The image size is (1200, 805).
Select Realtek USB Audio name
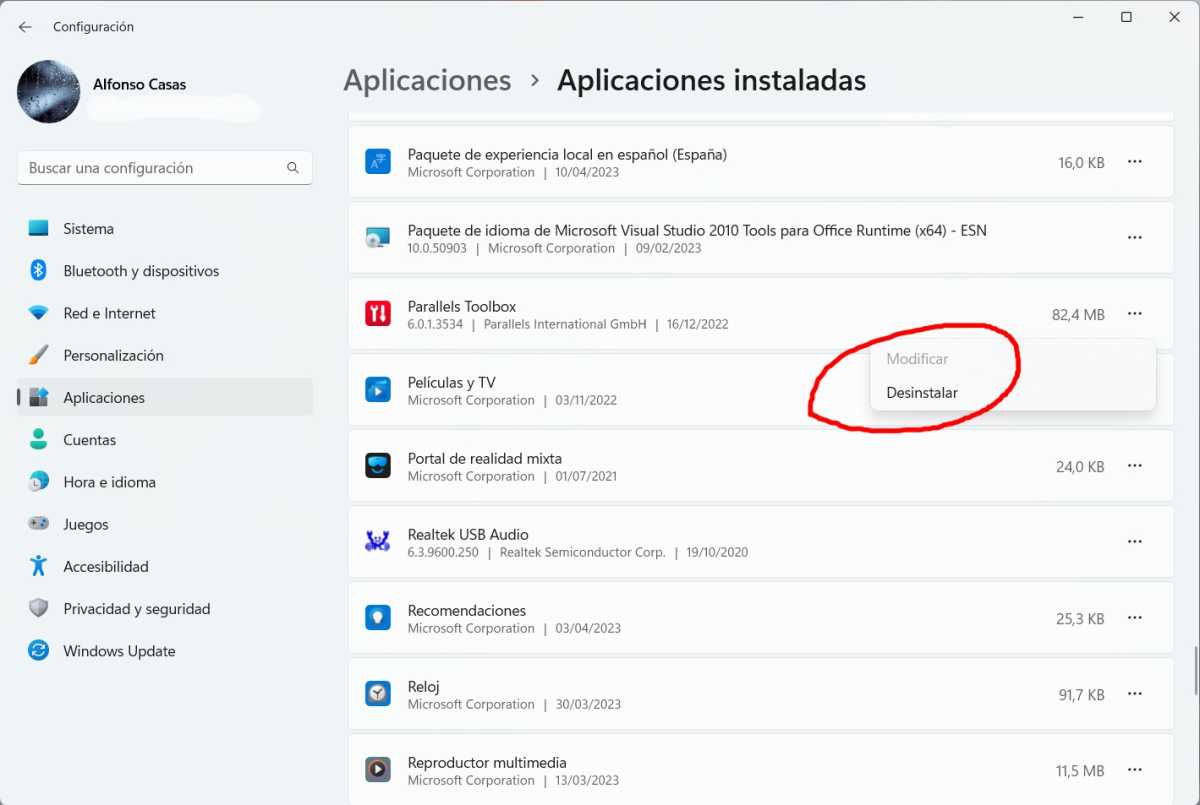(468, 534)
